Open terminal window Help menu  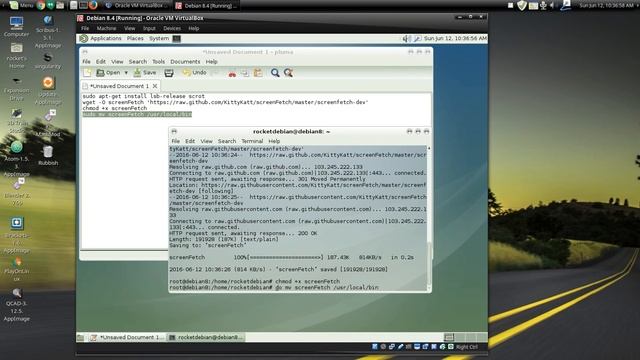click(x=274, y=141)
